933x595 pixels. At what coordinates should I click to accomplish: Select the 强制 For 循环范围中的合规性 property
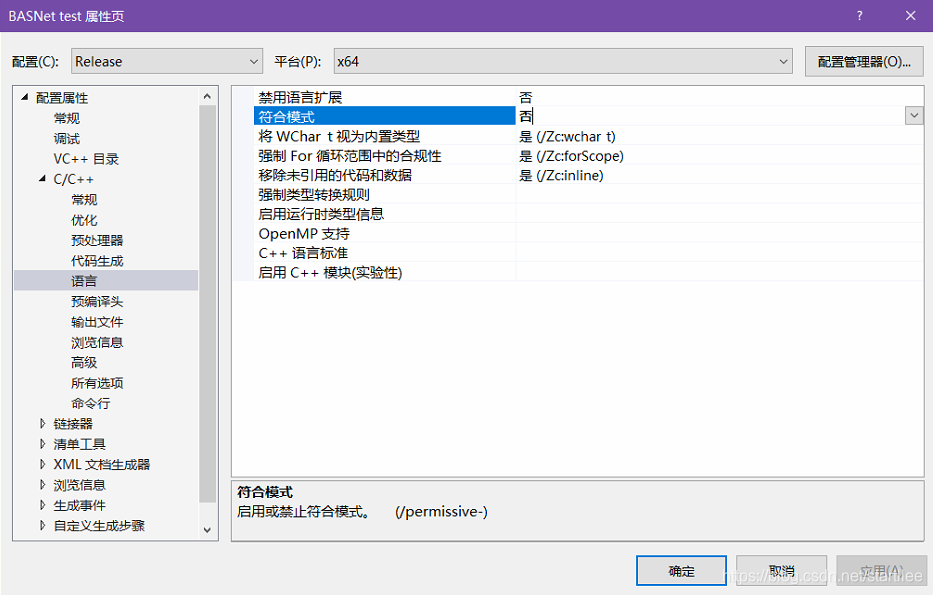click(350, 156)
